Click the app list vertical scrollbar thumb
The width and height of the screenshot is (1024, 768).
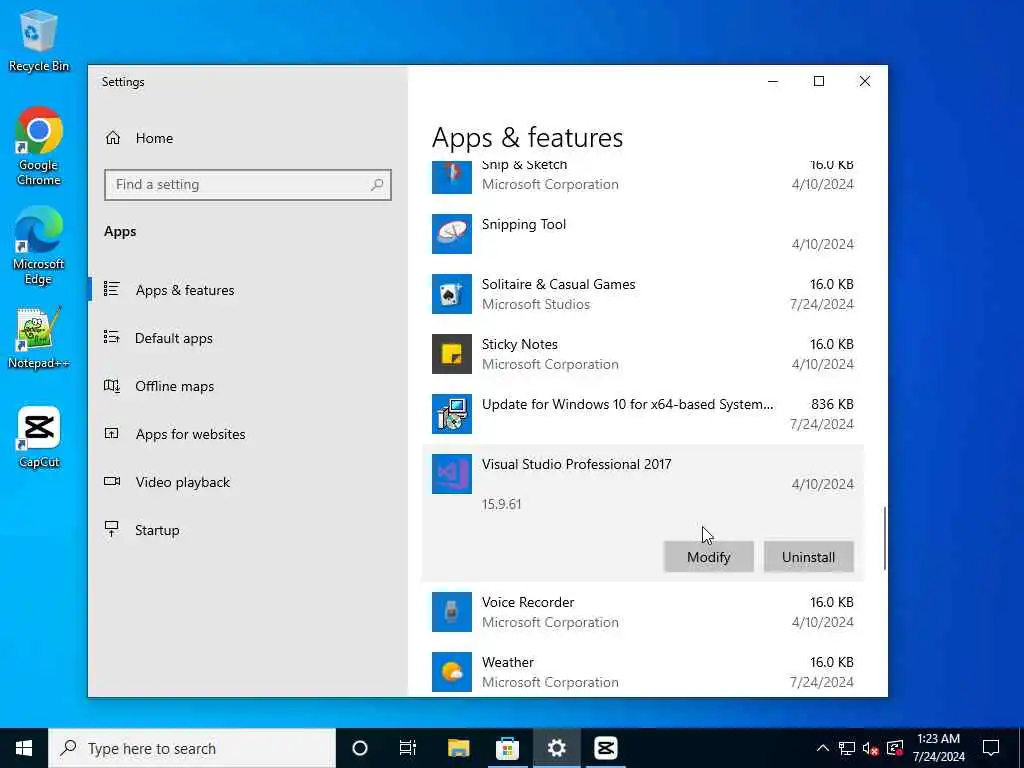(x=884, y=538)
